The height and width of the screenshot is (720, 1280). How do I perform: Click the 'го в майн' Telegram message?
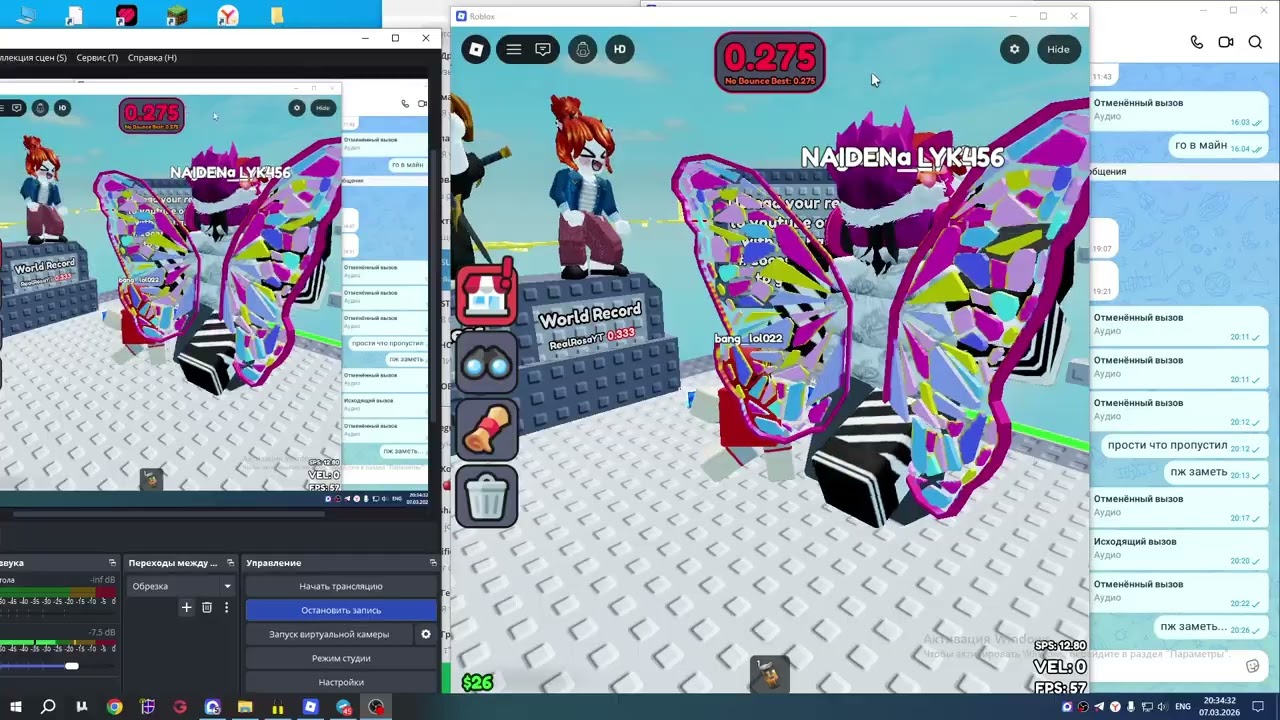tap(1216, 146)
